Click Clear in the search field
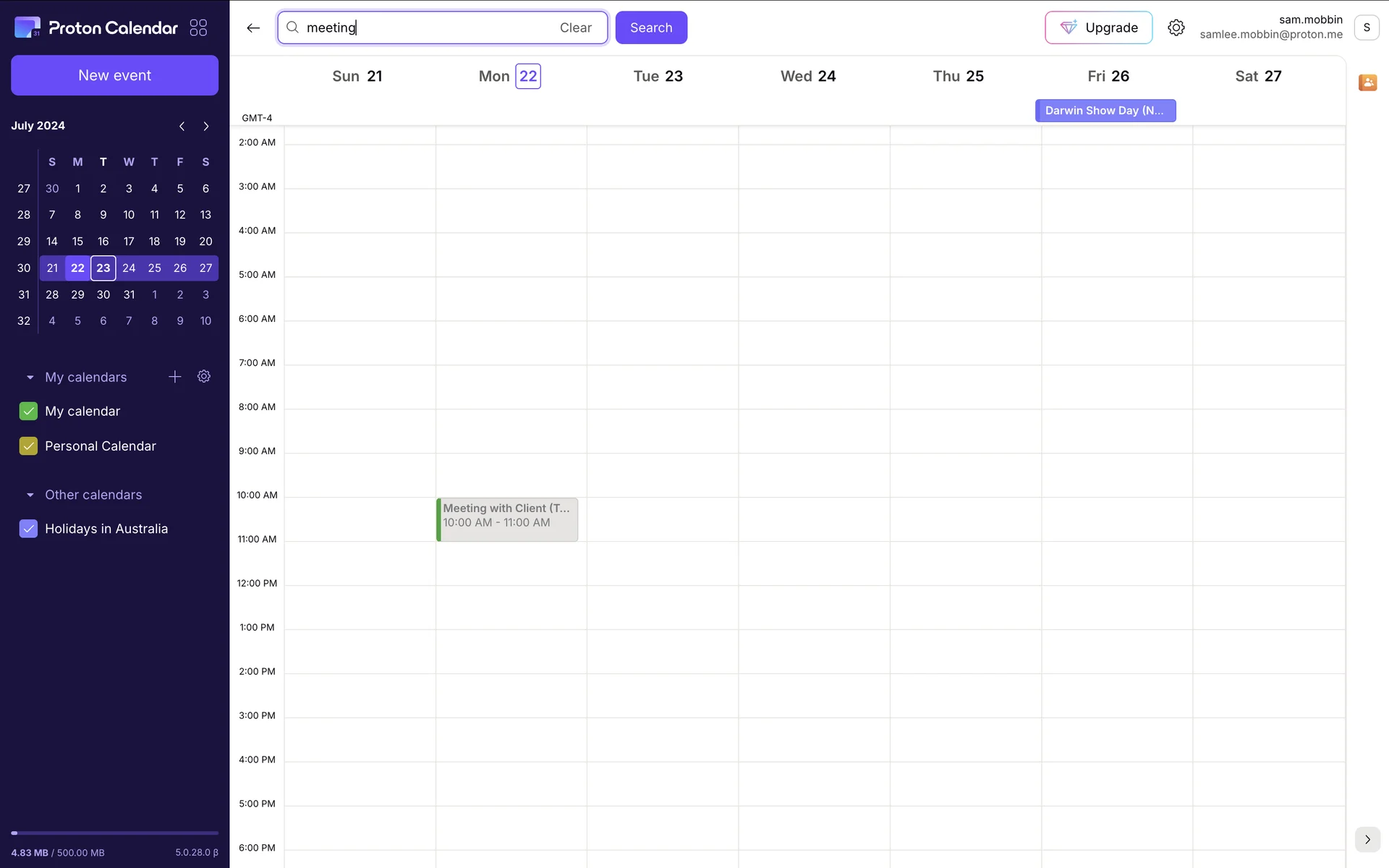Viewport: 1389px width, 868px height. 575,27
